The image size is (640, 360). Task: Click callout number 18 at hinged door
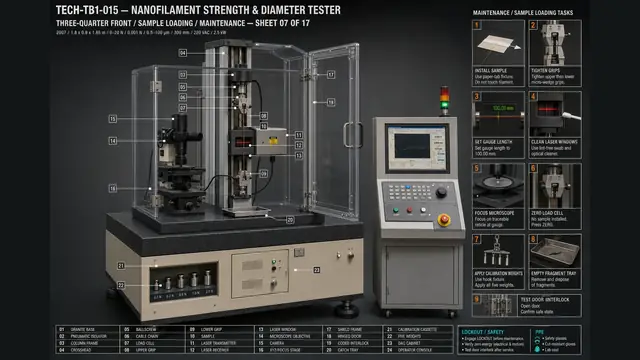coord(331,102)
